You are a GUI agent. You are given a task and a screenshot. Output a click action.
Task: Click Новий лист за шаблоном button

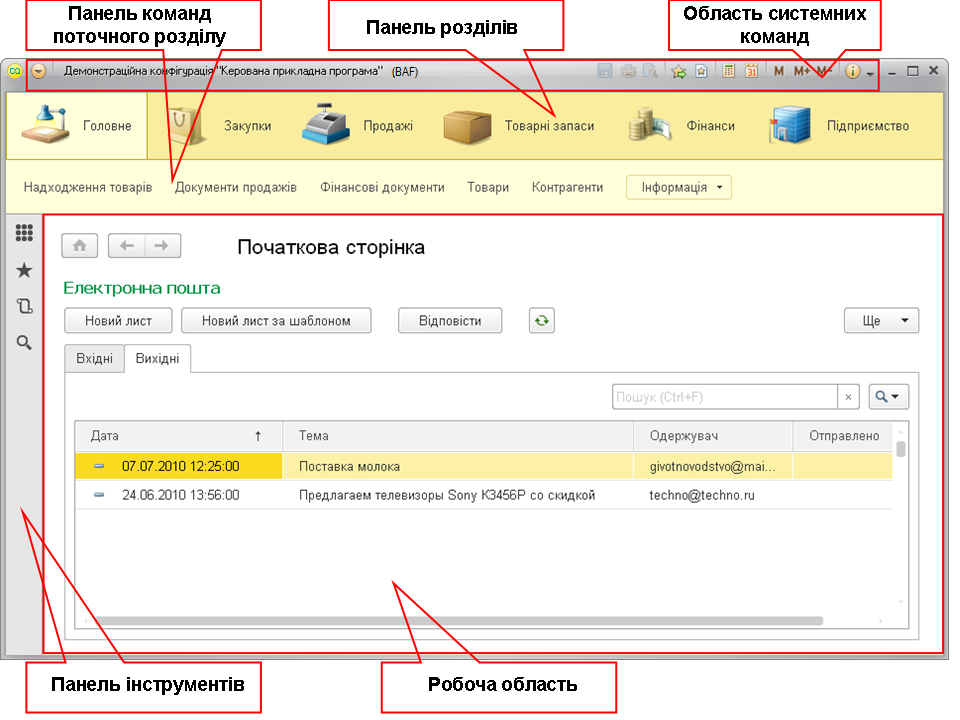[276, 320]
